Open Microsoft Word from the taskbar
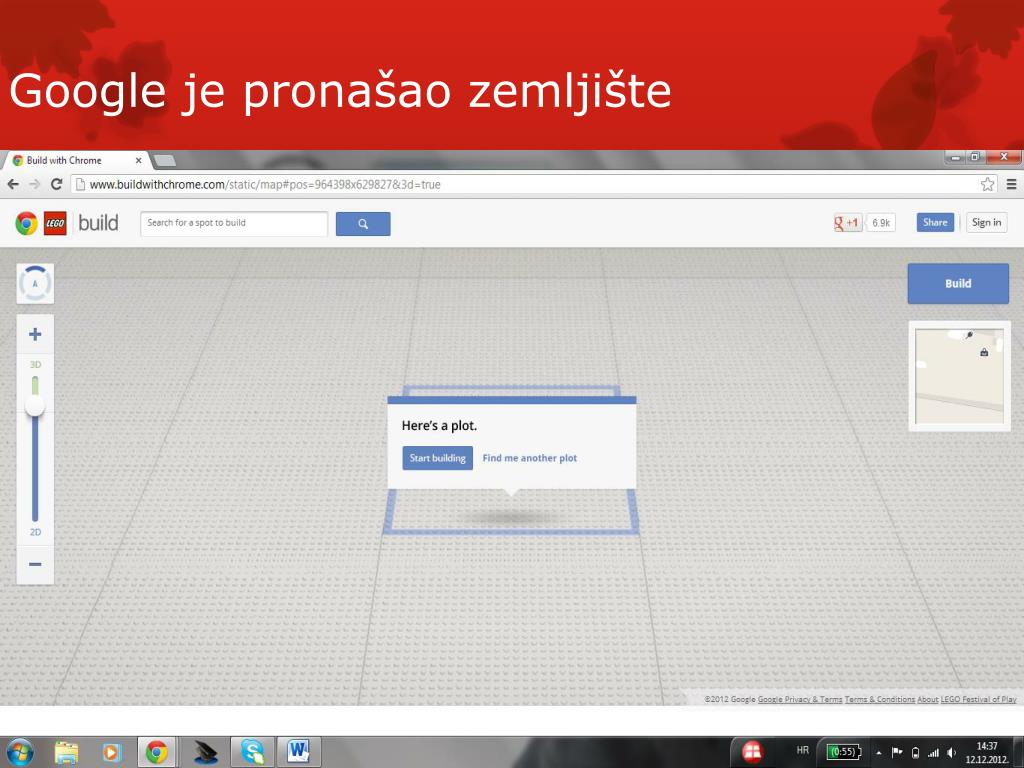Screen dimensions: 1024x768 pyautogui.click(x=299, y=752)
